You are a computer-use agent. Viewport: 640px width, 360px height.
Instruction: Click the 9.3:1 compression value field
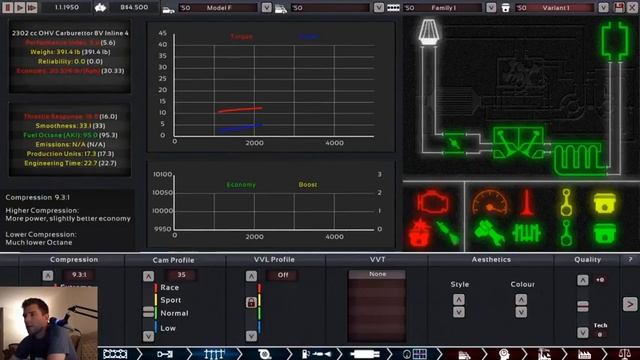pyautogui.click(x=79, y=275)
